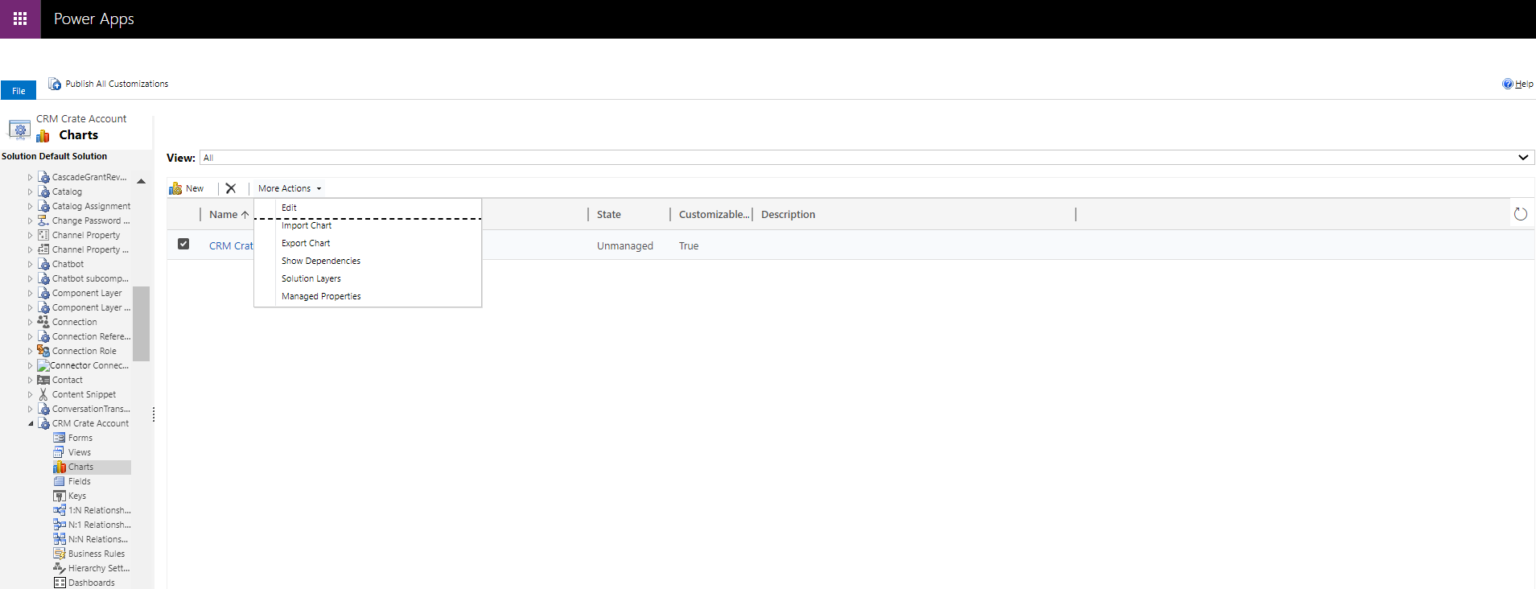Click the refresh icon above the grid
Screen dimensions: 1536x589
1520,213
